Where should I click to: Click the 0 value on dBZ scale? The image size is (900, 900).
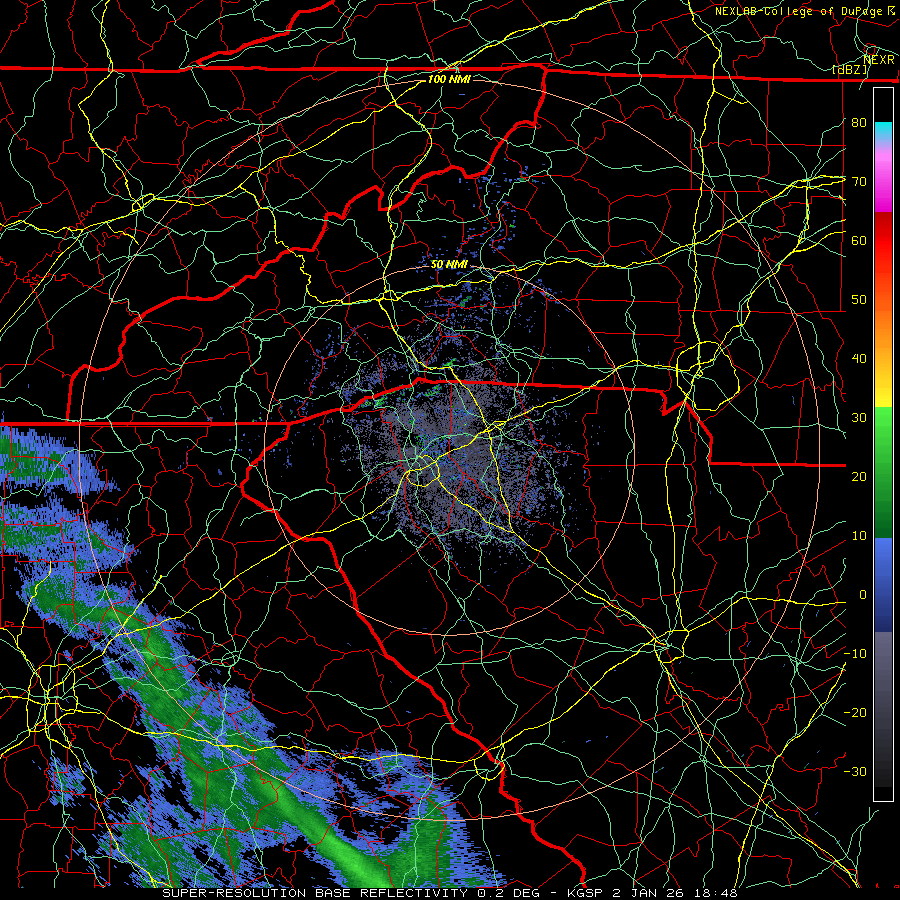[863, 595]
